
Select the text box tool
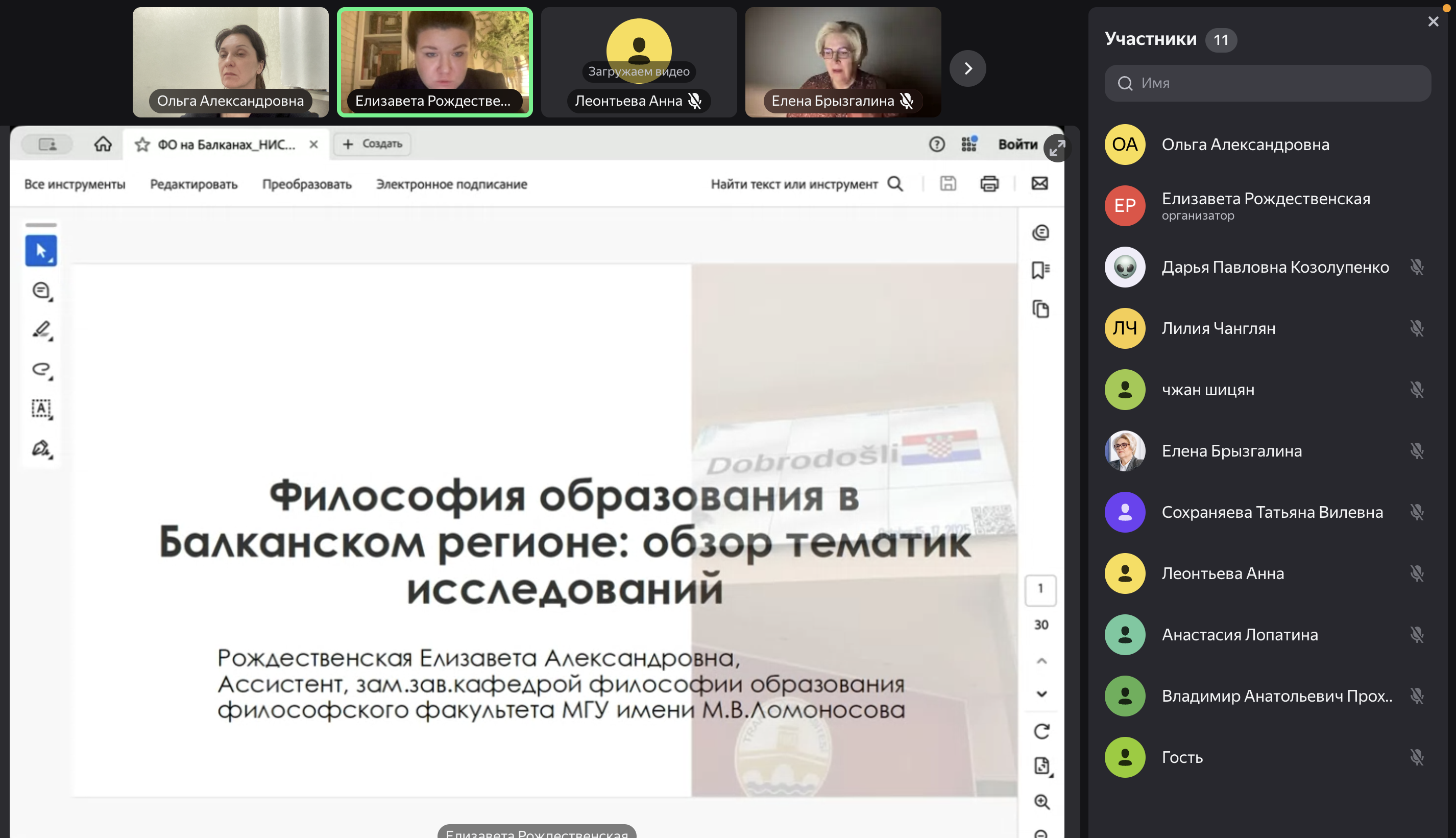point(41,409)
